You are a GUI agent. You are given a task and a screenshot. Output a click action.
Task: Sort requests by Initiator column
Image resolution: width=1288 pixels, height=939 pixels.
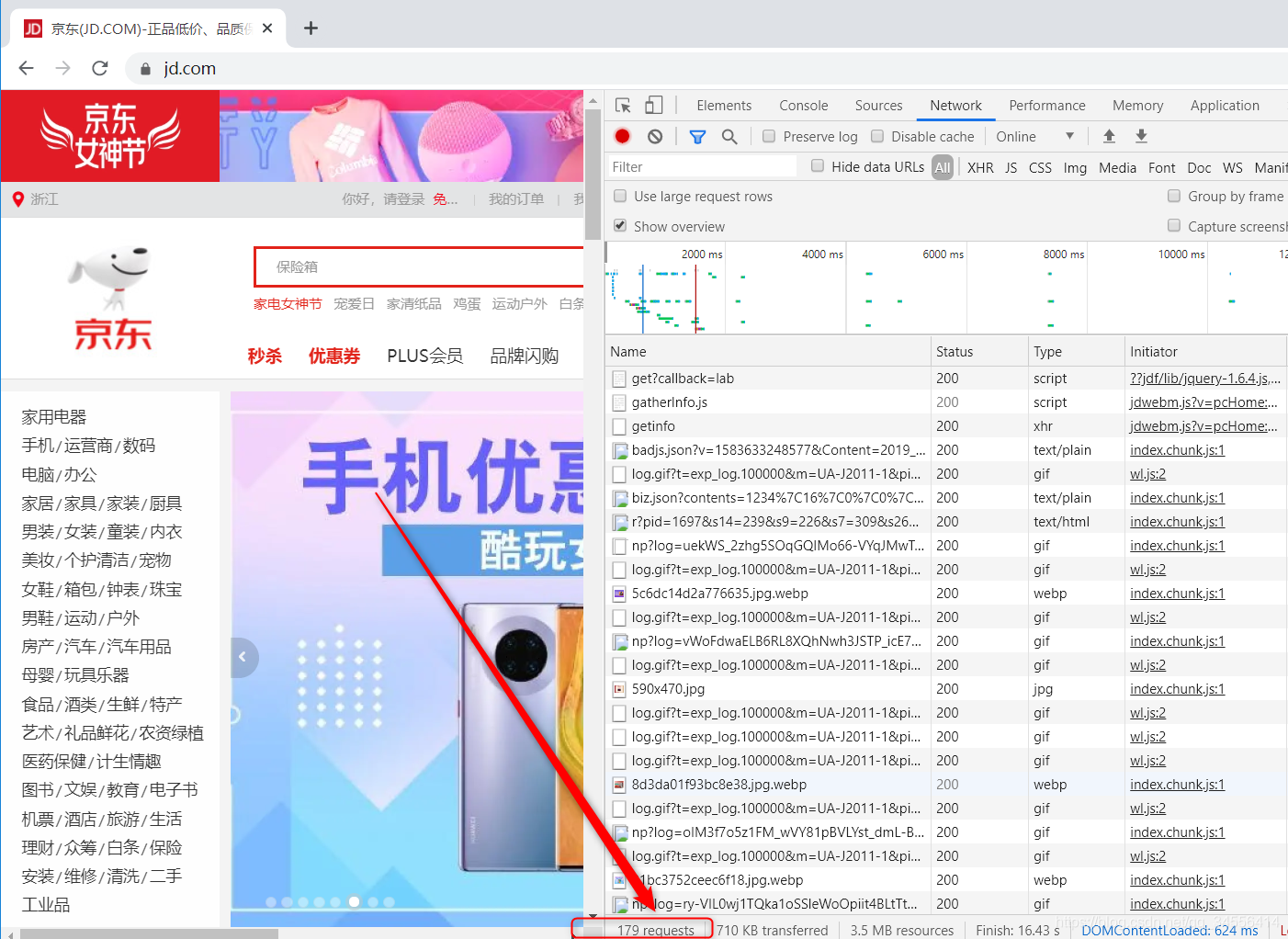[1205, 351]
